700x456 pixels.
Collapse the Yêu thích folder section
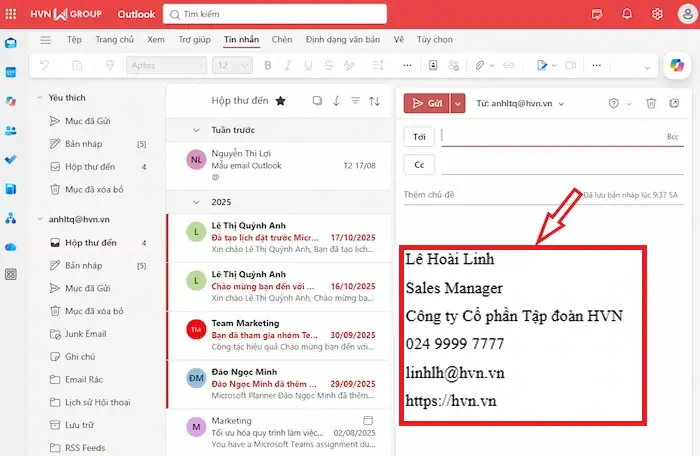coord(40,97)
